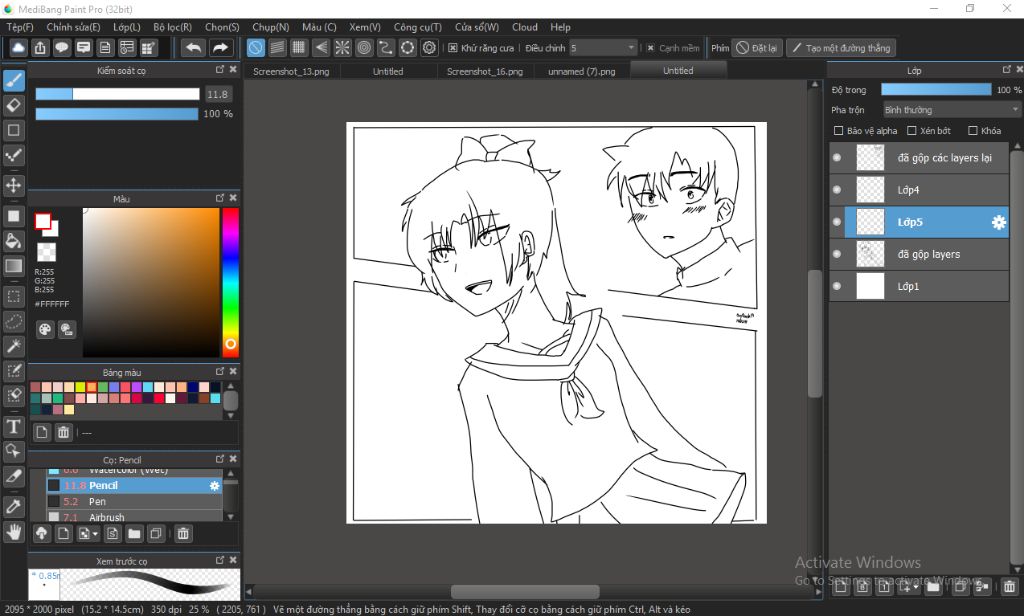Viewport: 1024px width, 616px height.
Task: Delete brush with trash icon in brush panel
Action: point(184,534)
